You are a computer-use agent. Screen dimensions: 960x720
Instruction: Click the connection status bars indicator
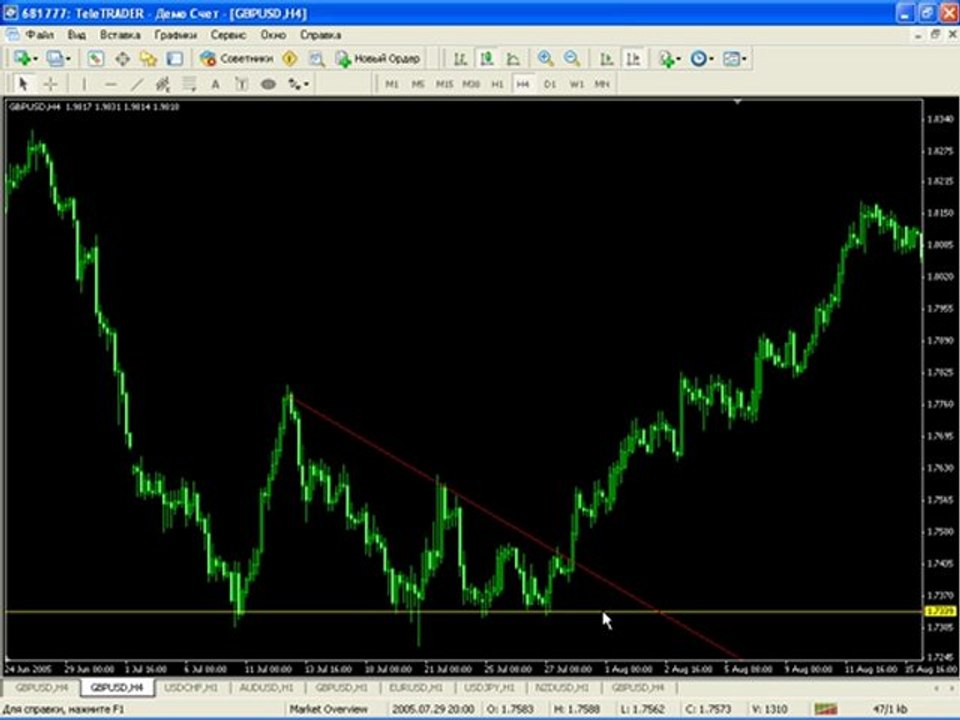pos(825,709)
